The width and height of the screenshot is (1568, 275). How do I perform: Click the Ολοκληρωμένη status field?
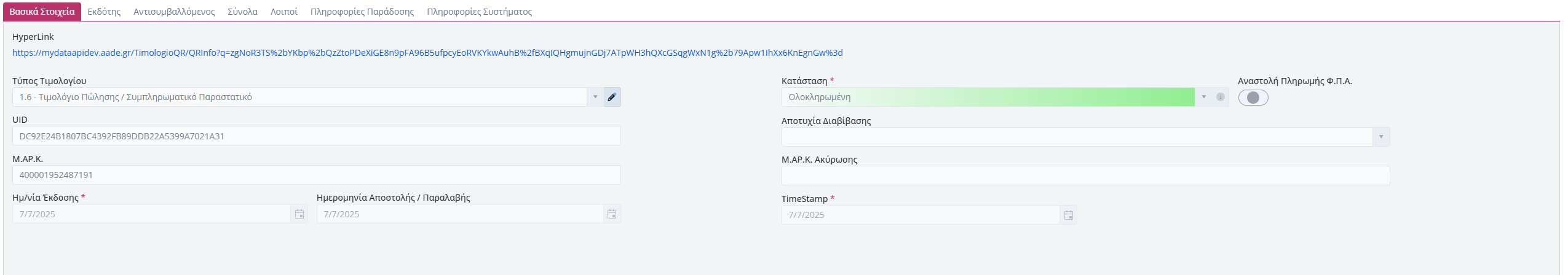click(x=988, y=97)
